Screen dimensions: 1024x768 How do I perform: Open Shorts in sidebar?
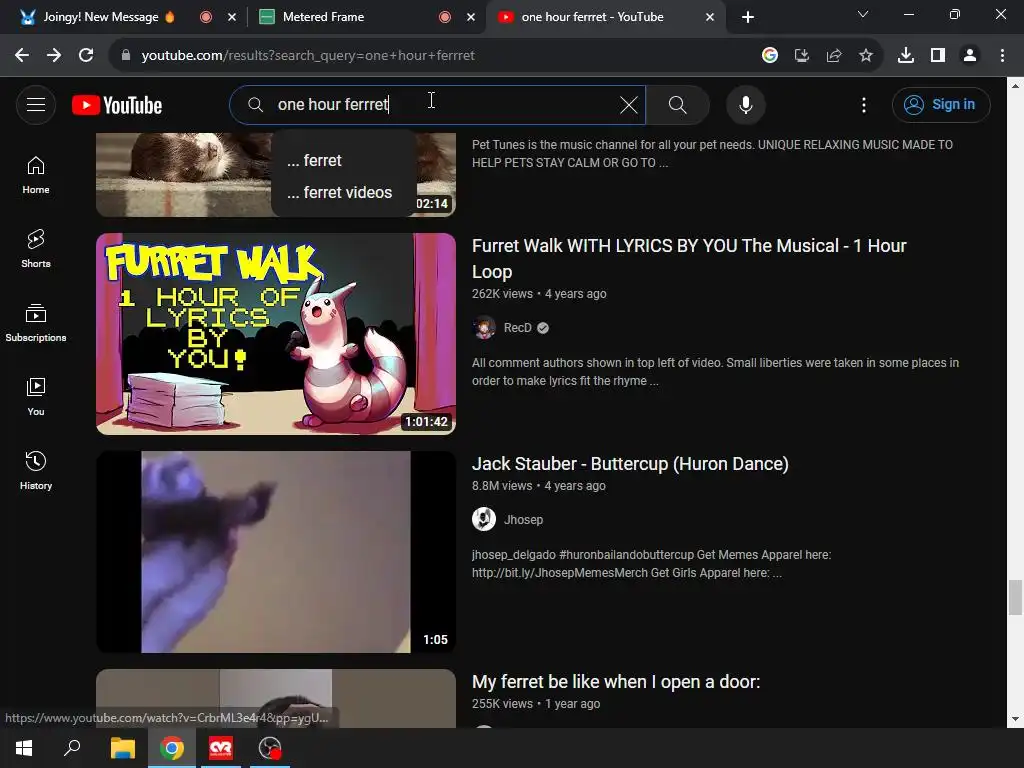tap(36, 248)
